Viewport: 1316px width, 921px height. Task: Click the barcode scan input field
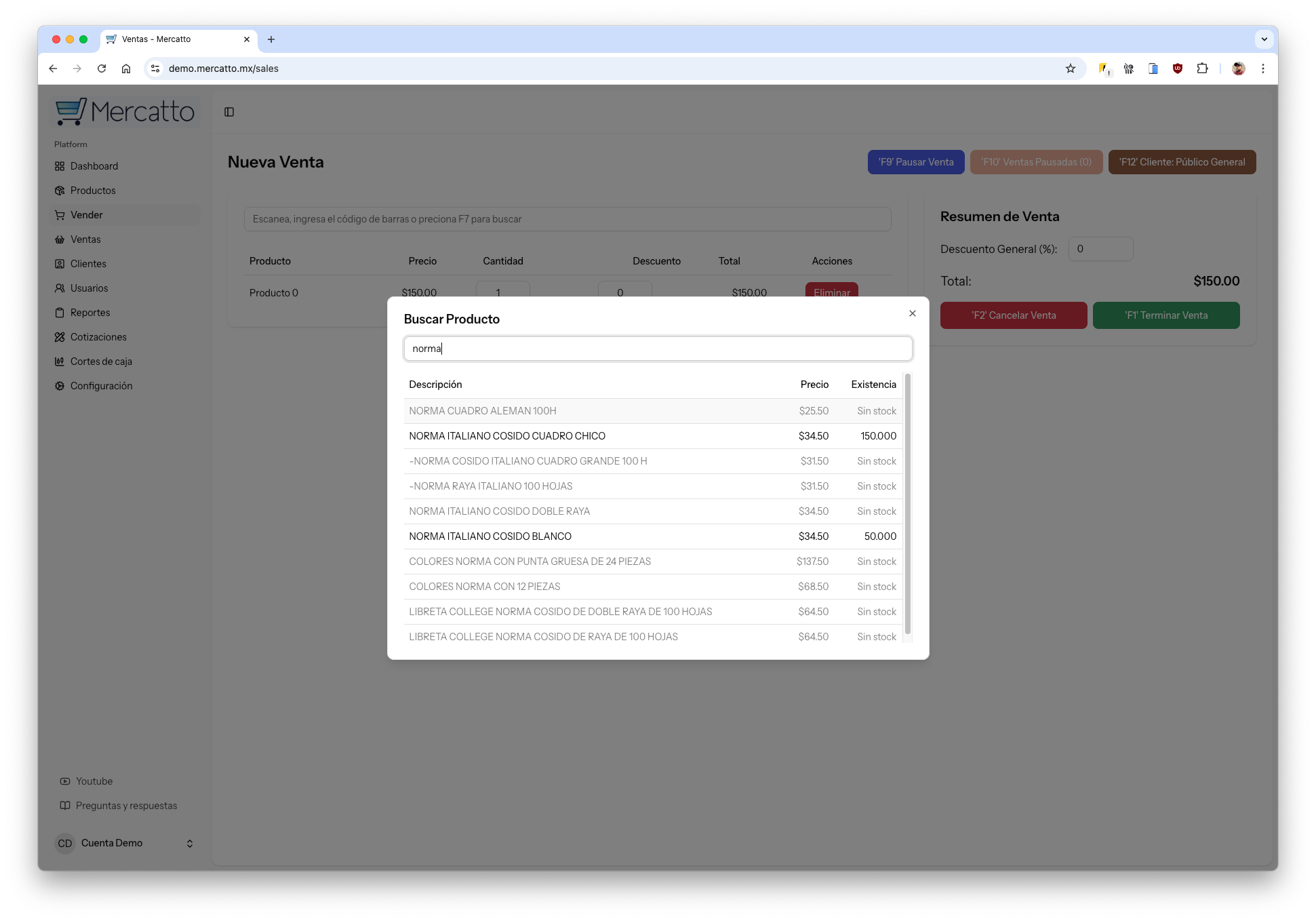567,219
